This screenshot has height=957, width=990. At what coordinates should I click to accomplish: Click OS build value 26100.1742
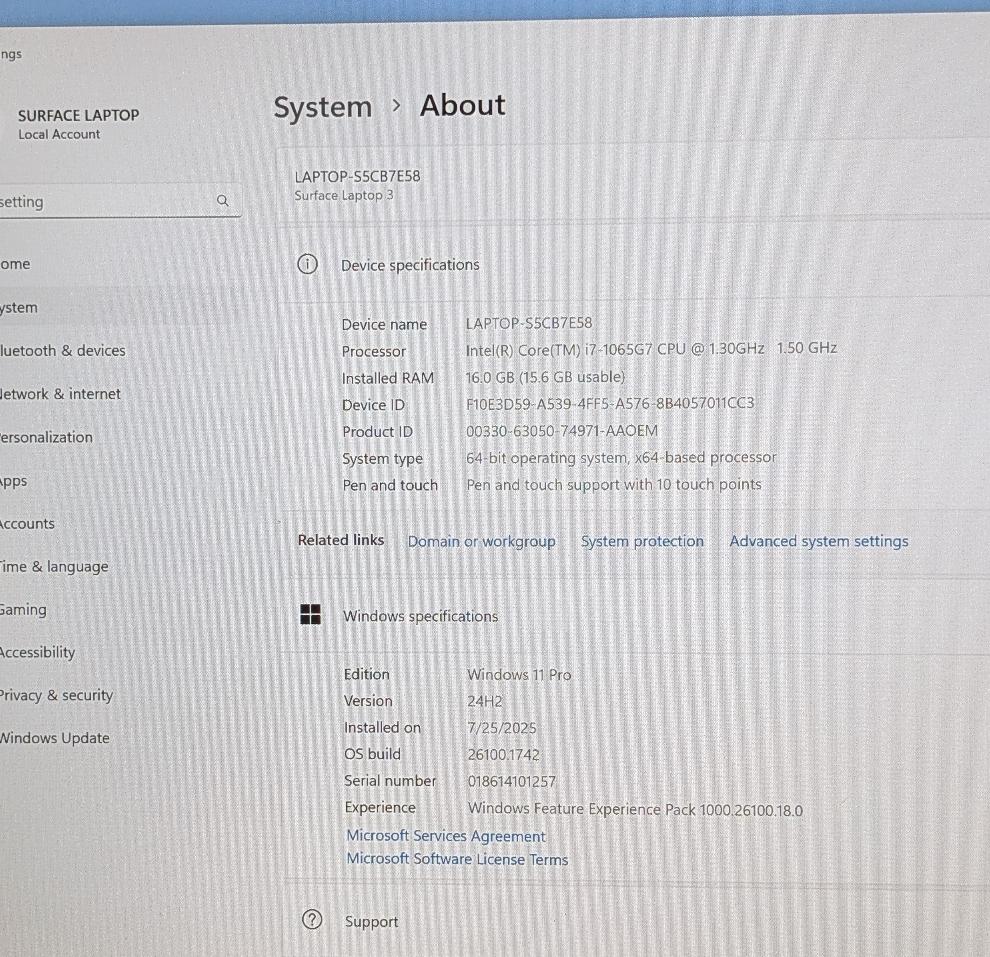click(x=504, y=755)
